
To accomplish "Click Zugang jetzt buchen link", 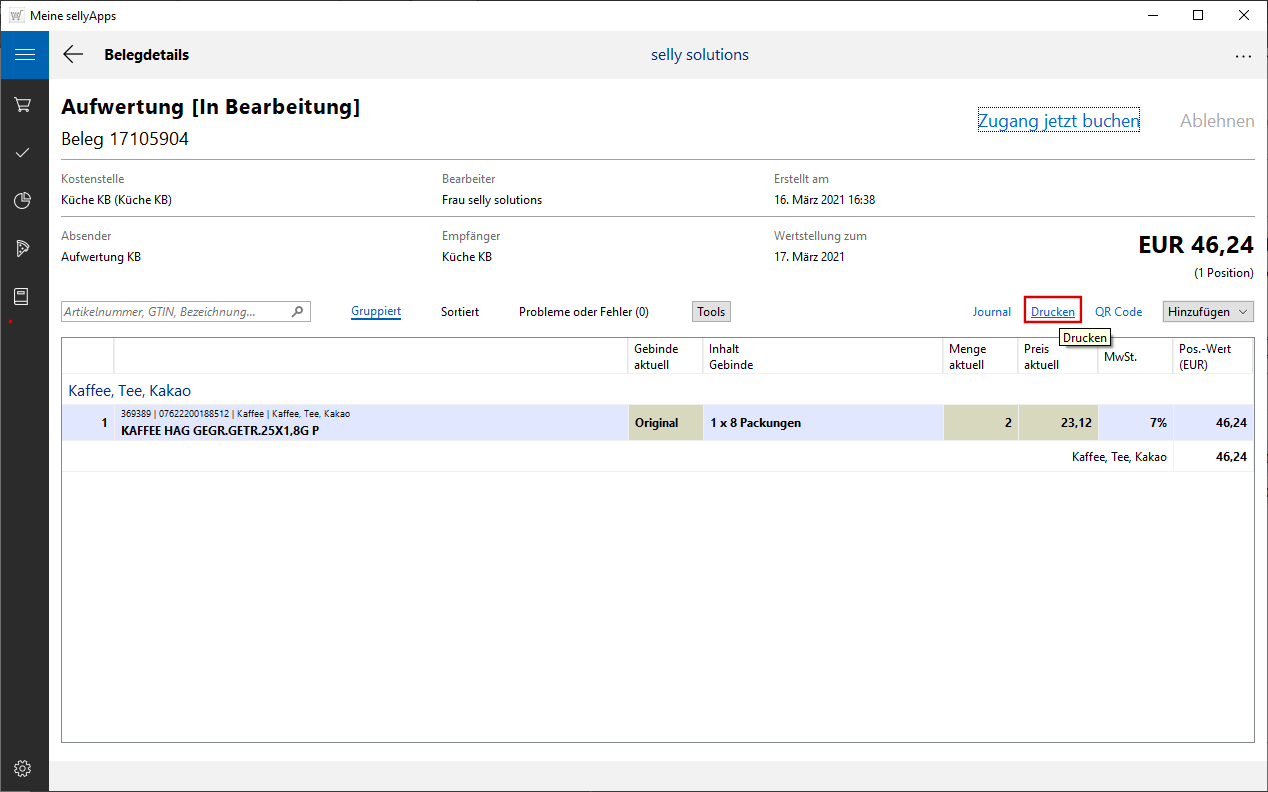I will pyautogui.click(x=1058, y=121).
